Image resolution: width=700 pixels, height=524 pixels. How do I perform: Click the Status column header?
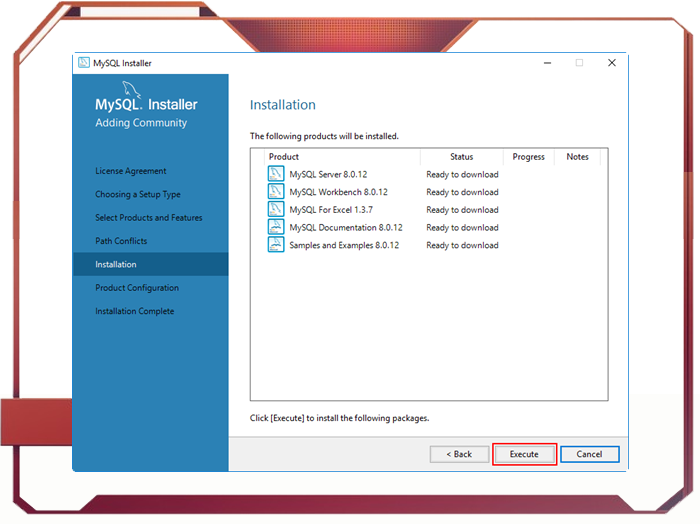461,157
